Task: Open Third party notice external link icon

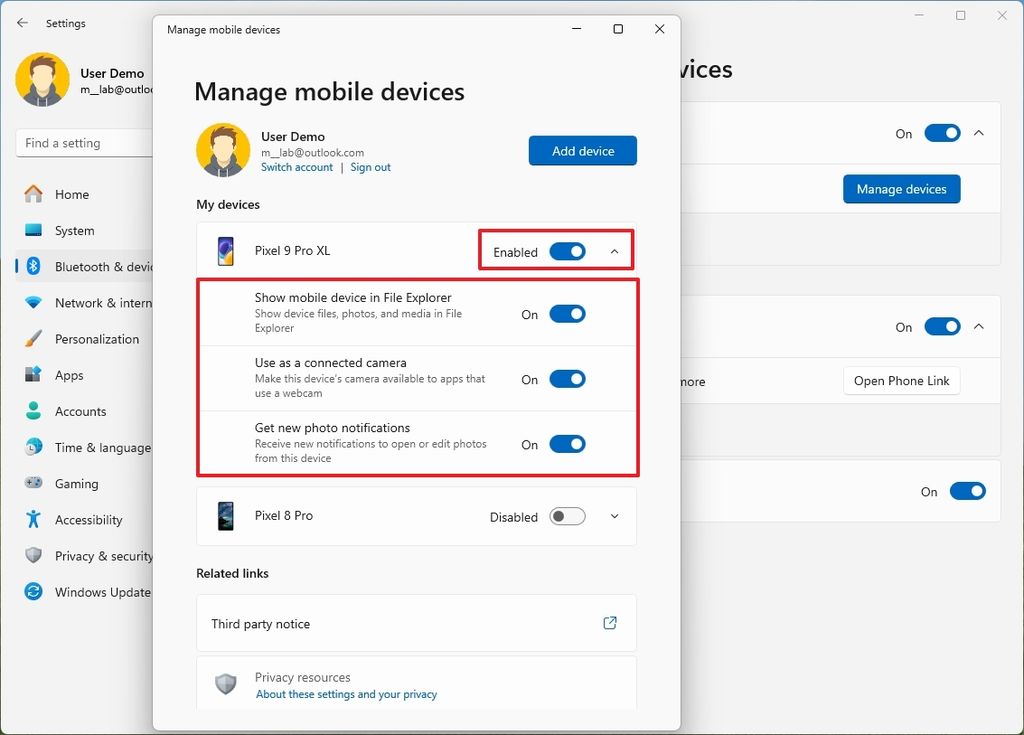Action: [x=609, y=622]
